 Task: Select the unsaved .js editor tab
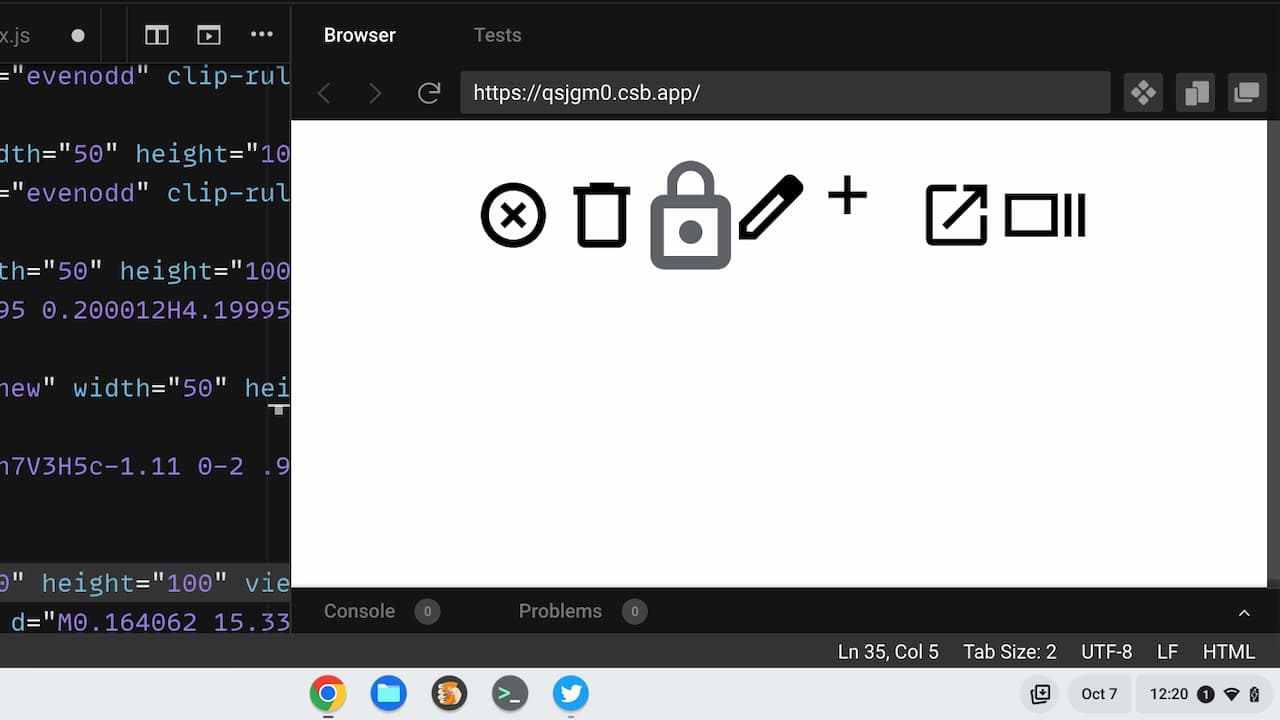coord(50,35)
